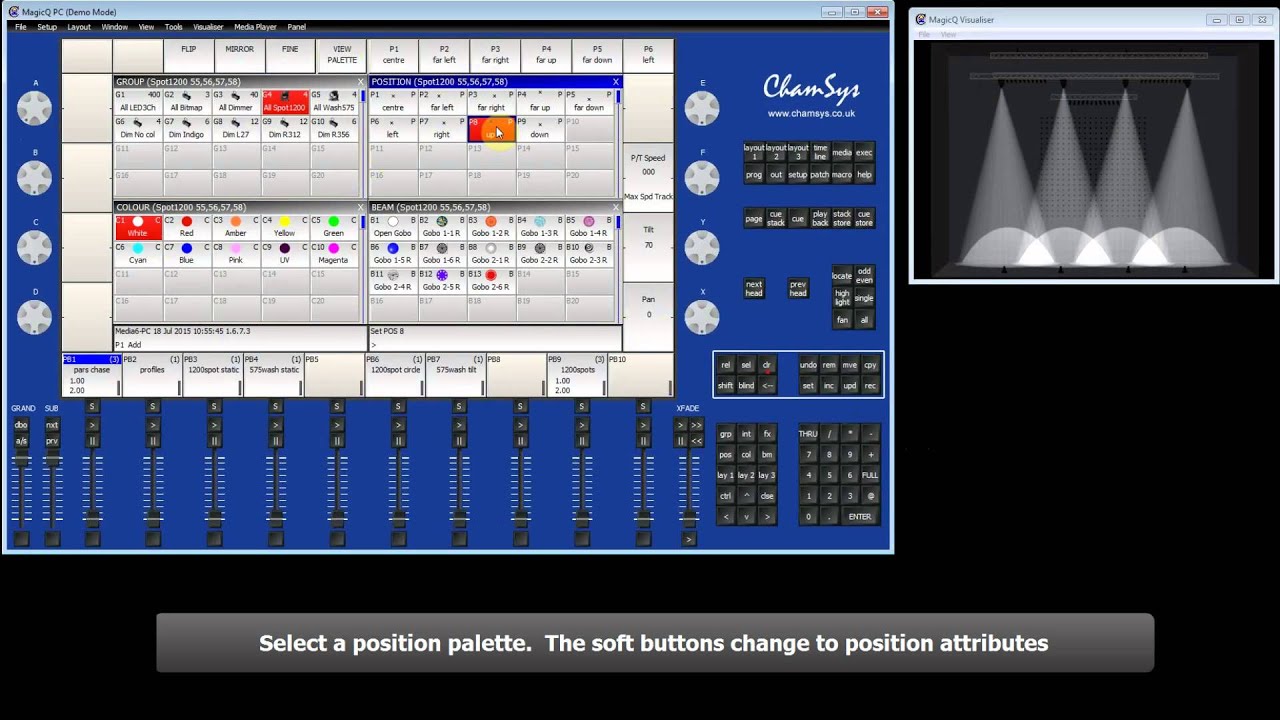Close the POSITION window with its X
The width and height of the screenshot is (1280, 720).
(x=615, y=82)
